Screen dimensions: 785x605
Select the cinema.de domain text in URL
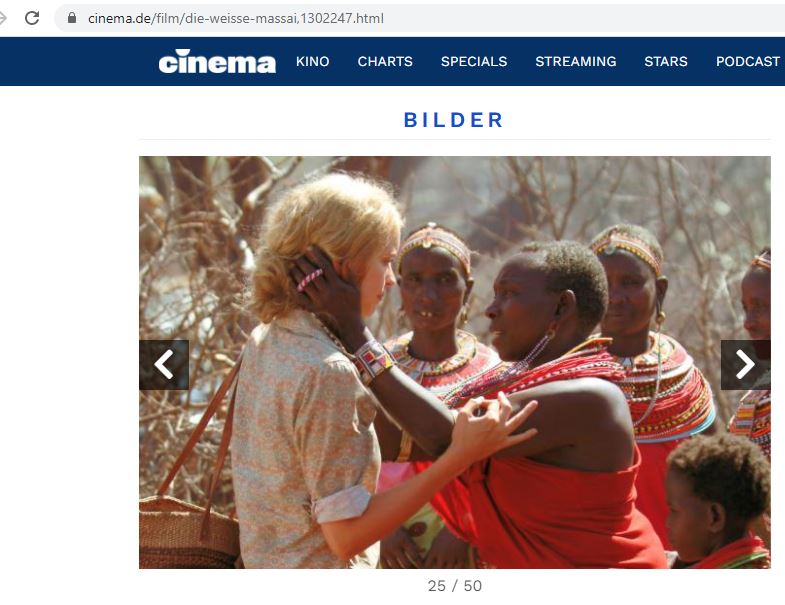tap(120, 19)
